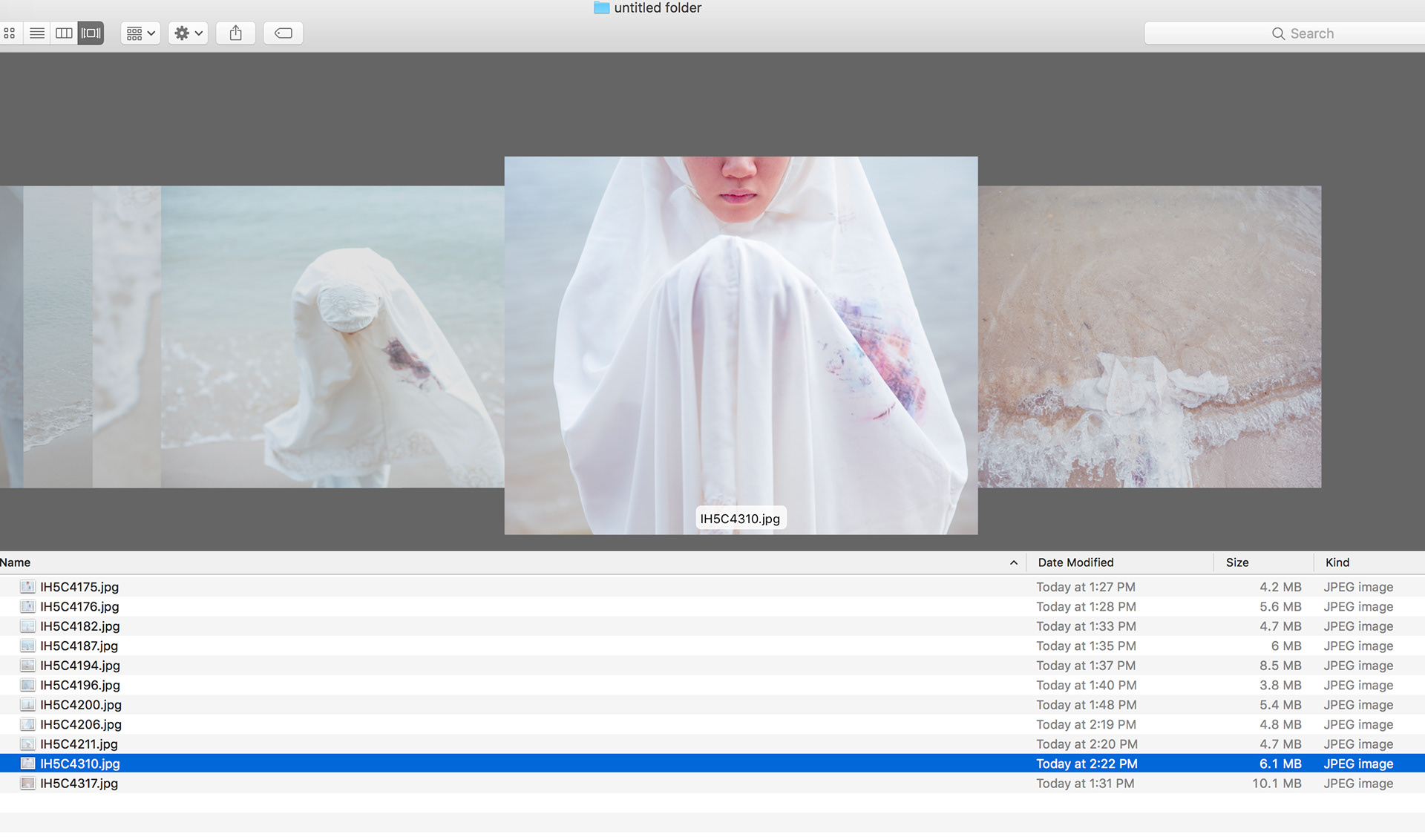
Task: Switch to list view
Action: tap(36, 33)
